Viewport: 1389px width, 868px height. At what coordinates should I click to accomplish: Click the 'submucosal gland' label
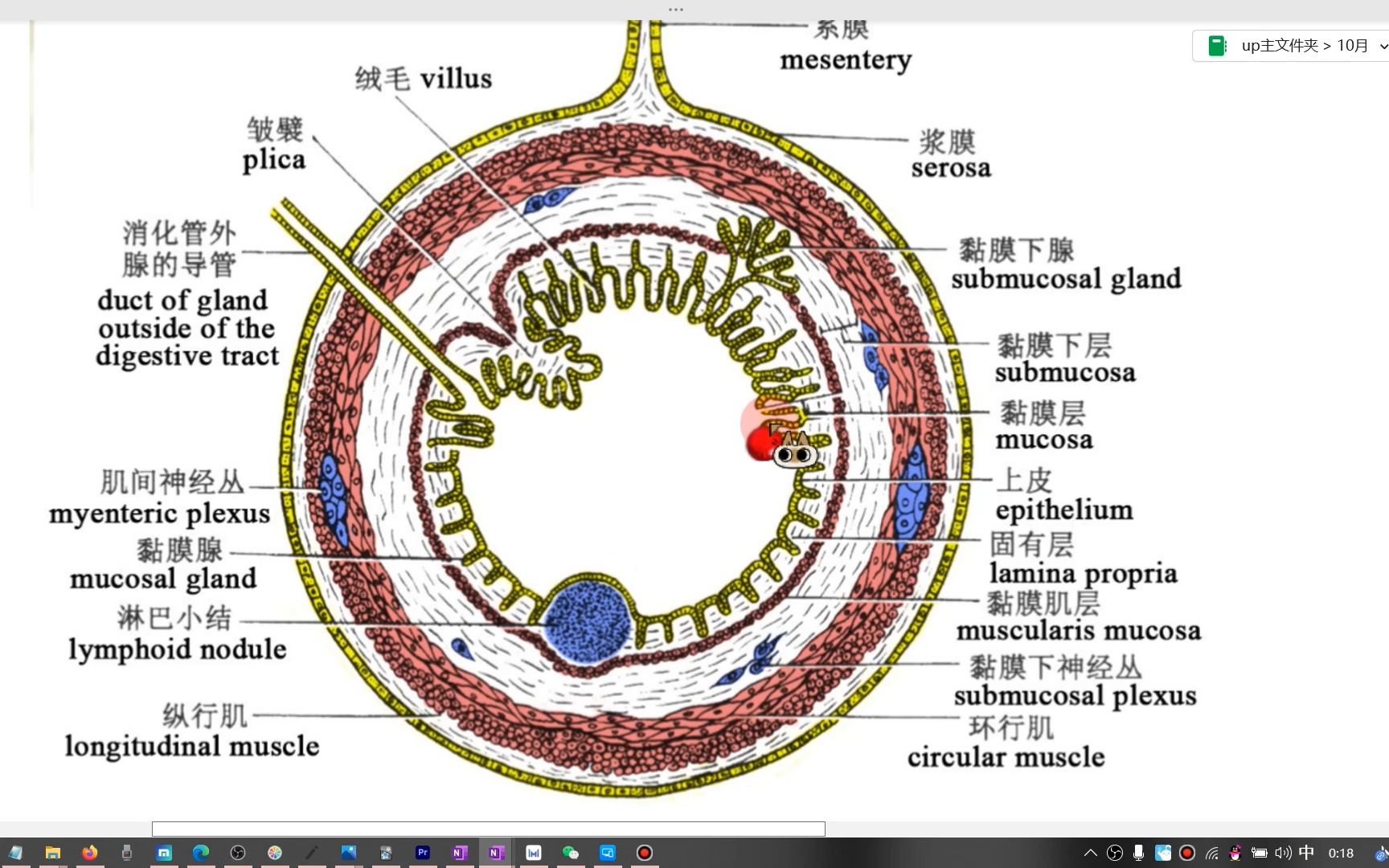pos(1067,279)
